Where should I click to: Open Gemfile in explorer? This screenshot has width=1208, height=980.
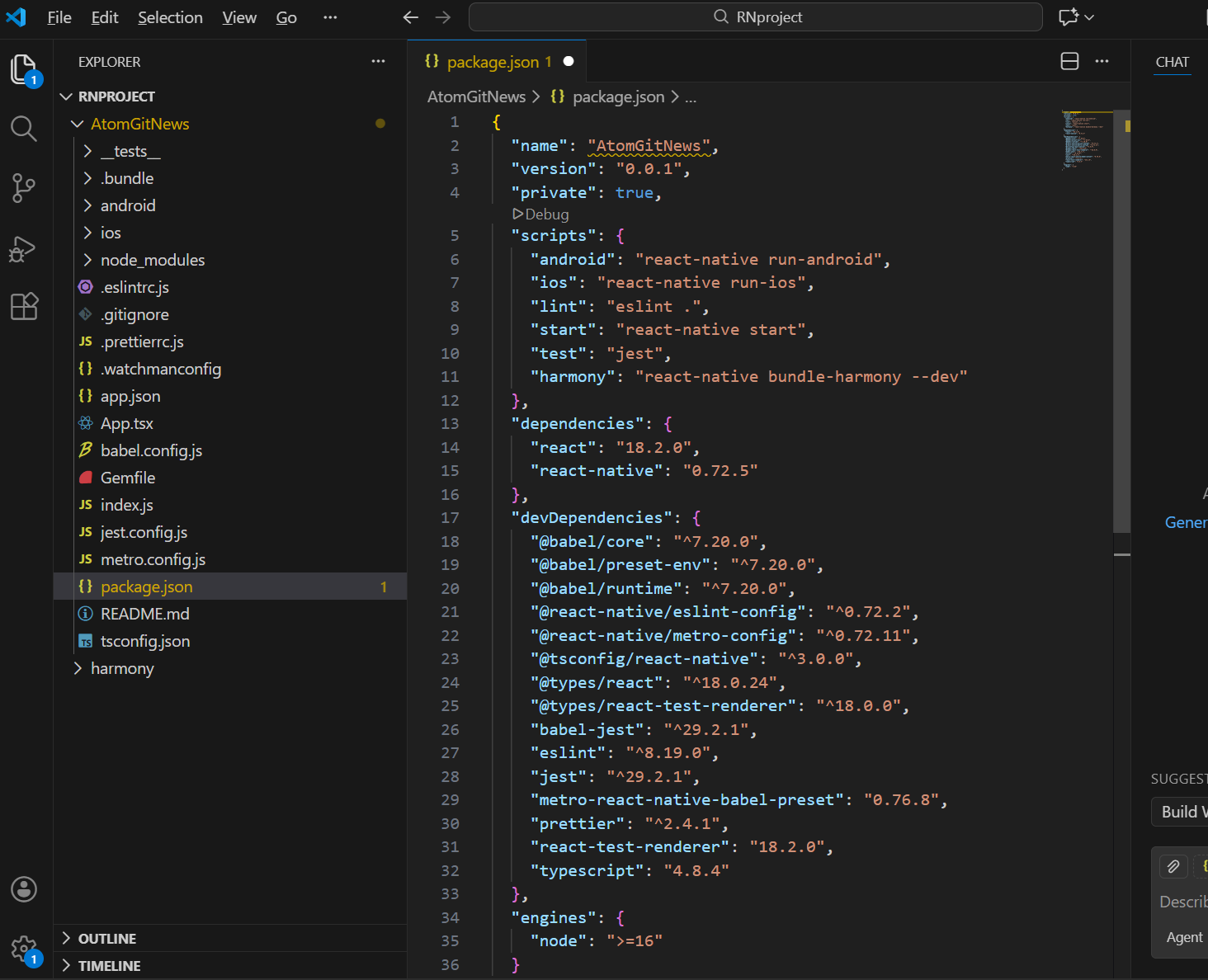pos(230,478)
